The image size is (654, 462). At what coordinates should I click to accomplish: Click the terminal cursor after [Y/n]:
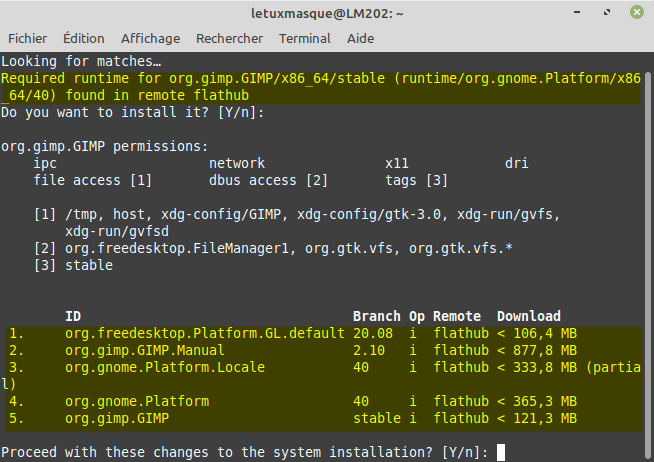(x=501, y=453)
